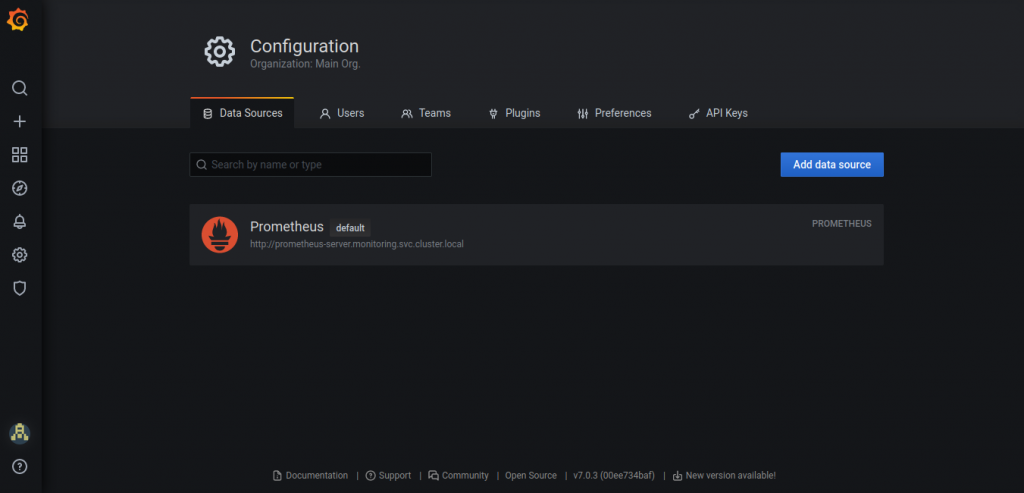Click the Create plus icon

(x=19, y=121)
